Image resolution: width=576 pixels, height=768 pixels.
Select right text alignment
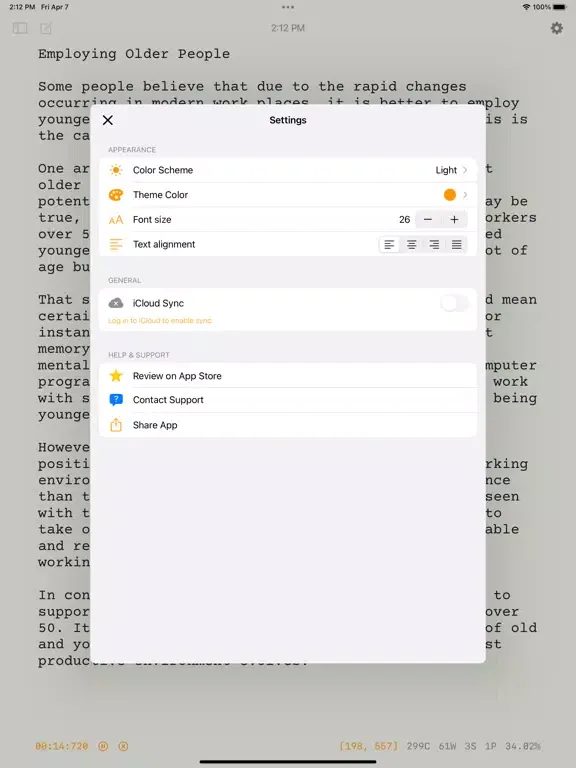[434, 244]
